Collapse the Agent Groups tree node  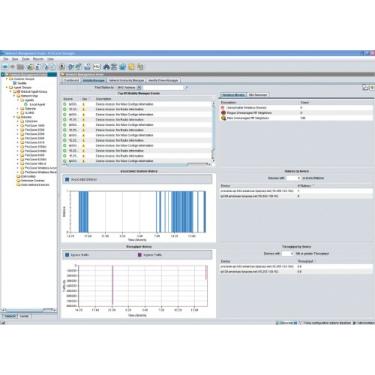click(x=7, y=87)
